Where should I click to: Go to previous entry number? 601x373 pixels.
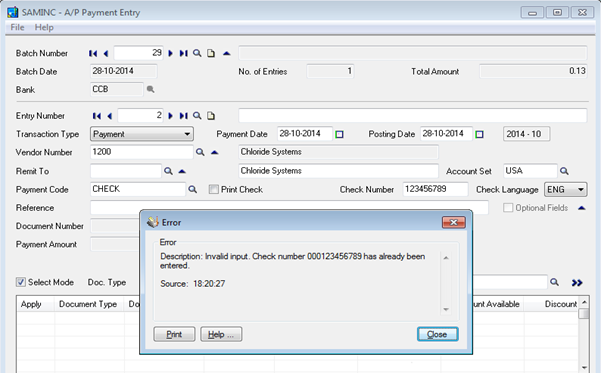point(110,116)
